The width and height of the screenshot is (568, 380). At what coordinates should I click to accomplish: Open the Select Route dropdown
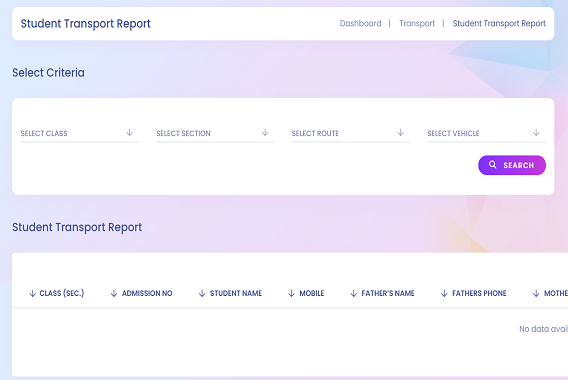[x=351, y=133]
